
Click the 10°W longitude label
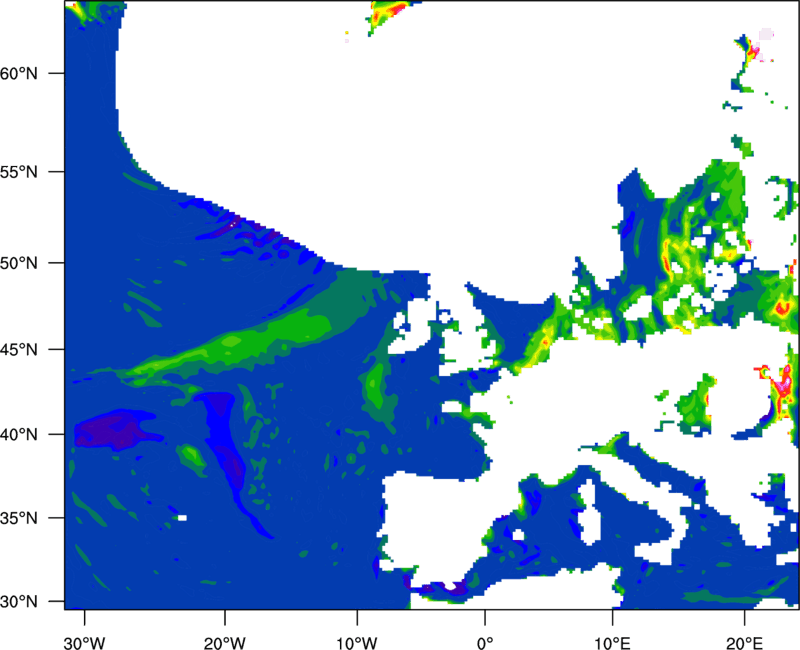pyautogui.click(x=357, y=643)
